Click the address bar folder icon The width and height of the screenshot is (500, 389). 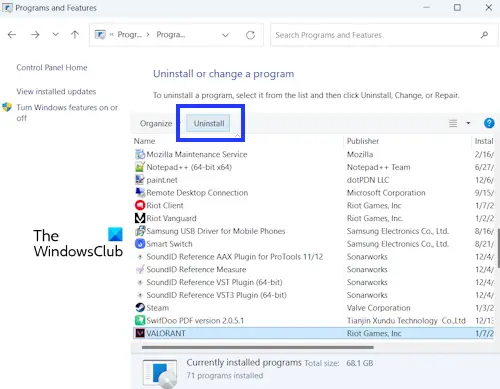point(100,35)
